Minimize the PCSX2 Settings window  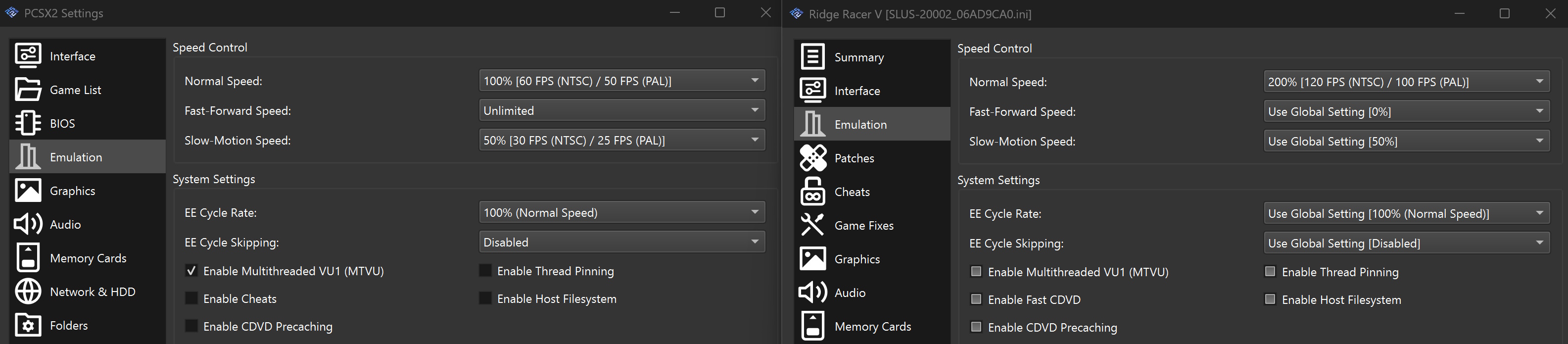click(x=674, y=13)
